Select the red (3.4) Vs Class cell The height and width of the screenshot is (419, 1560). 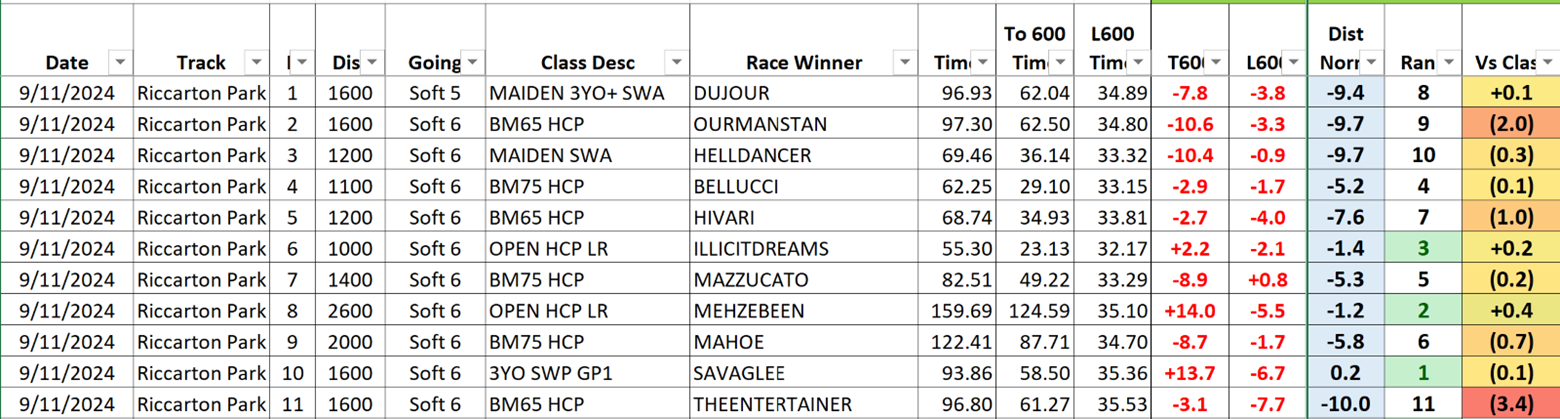click(1511, 406)
